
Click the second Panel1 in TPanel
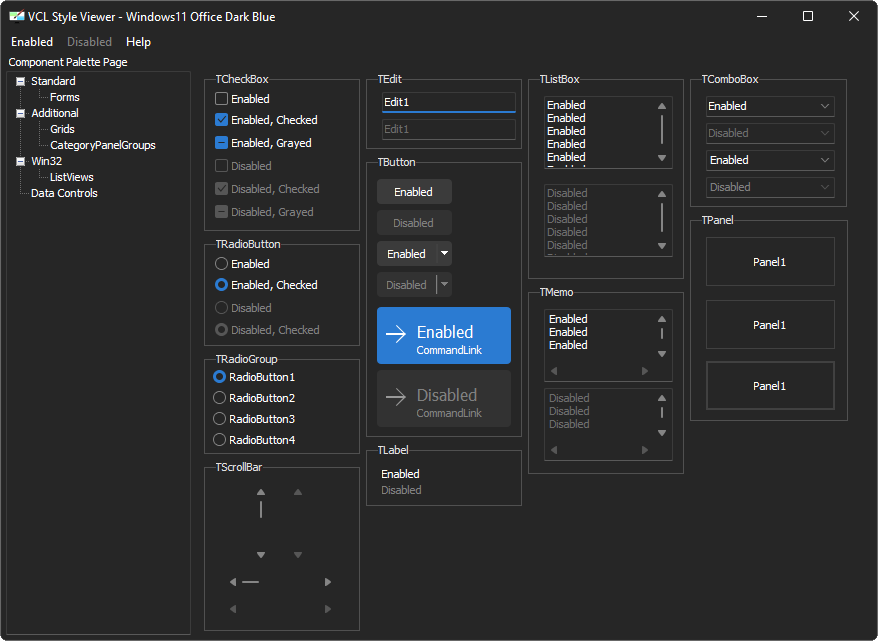tap(770, 325)
